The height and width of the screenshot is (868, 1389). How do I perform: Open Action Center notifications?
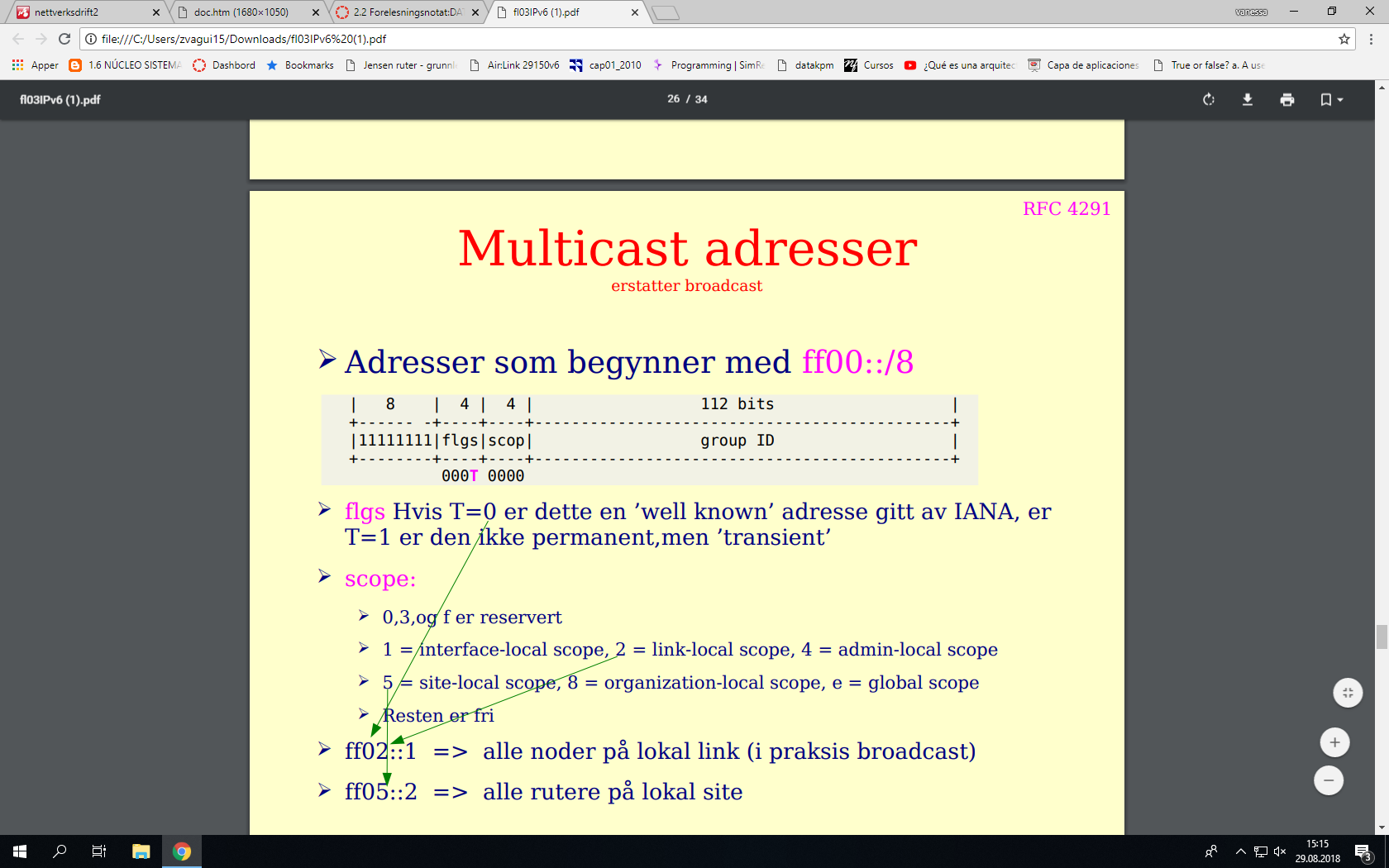pyautogui.click(x=1364, y=851)
